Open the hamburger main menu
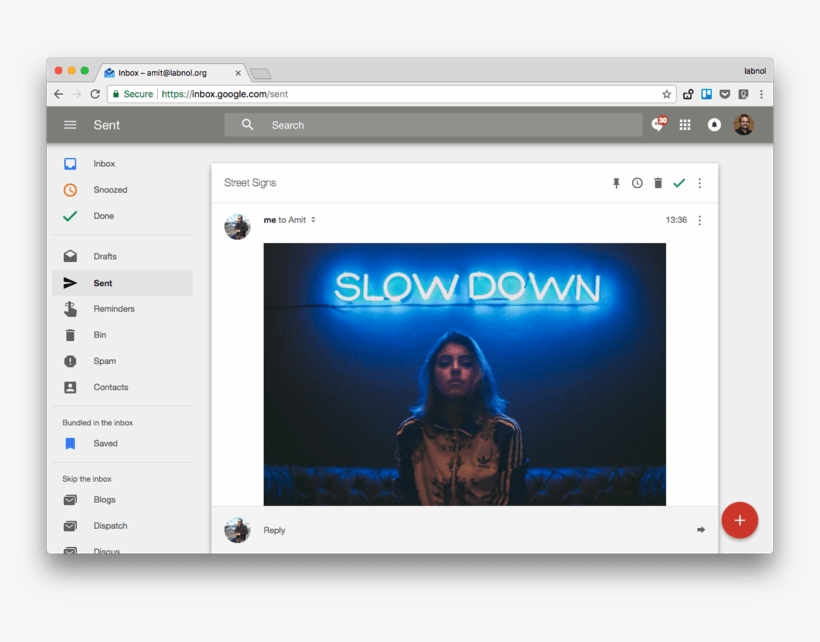 [x=70, y=125]
